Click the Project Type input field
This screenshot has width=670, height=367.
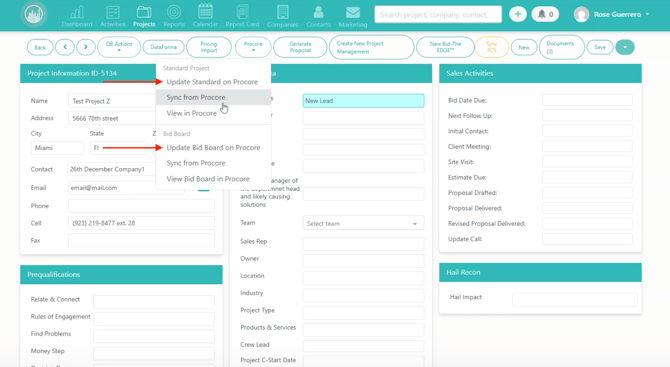click(x=363, y=312)
